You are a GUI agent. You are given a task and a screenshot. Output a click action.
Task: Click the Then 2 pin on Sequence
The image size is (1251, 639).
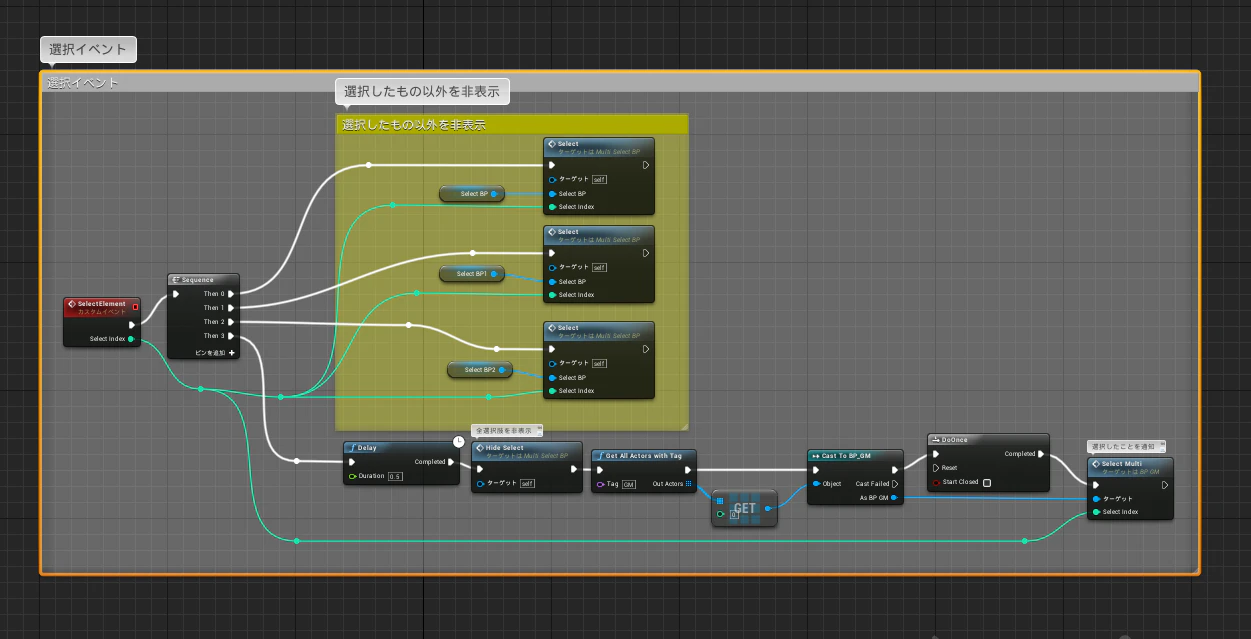(x=231, y=322)
